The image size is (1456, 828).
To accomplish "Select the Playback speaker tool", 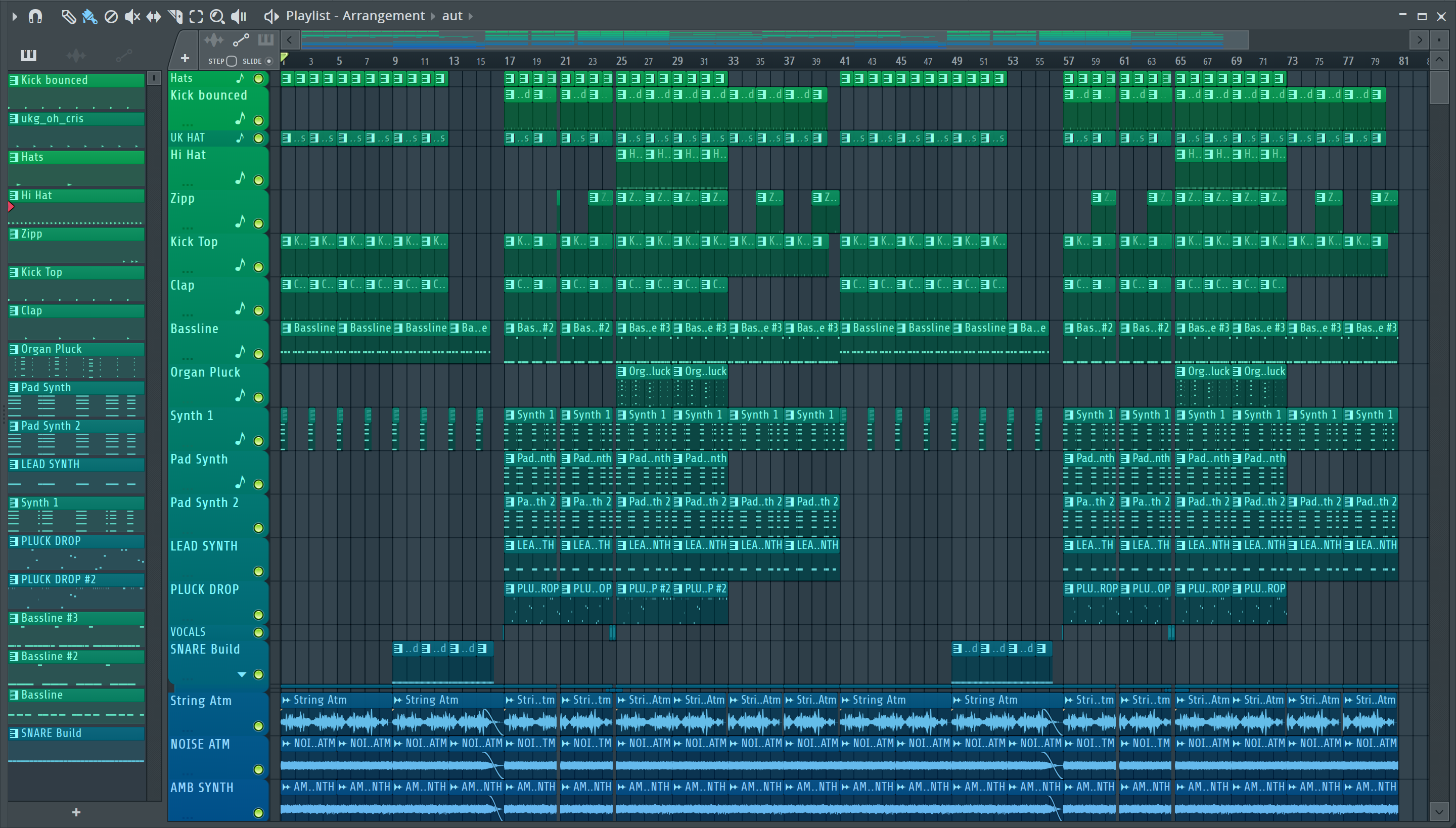I will pos(239,17).
